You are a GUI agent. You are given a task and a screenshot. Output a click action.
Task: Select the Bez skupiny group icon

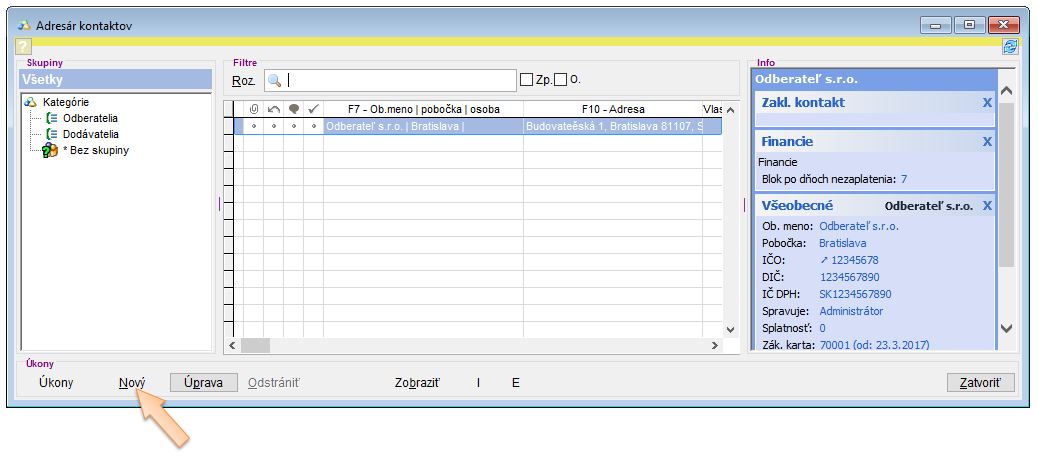click(49, 150)
